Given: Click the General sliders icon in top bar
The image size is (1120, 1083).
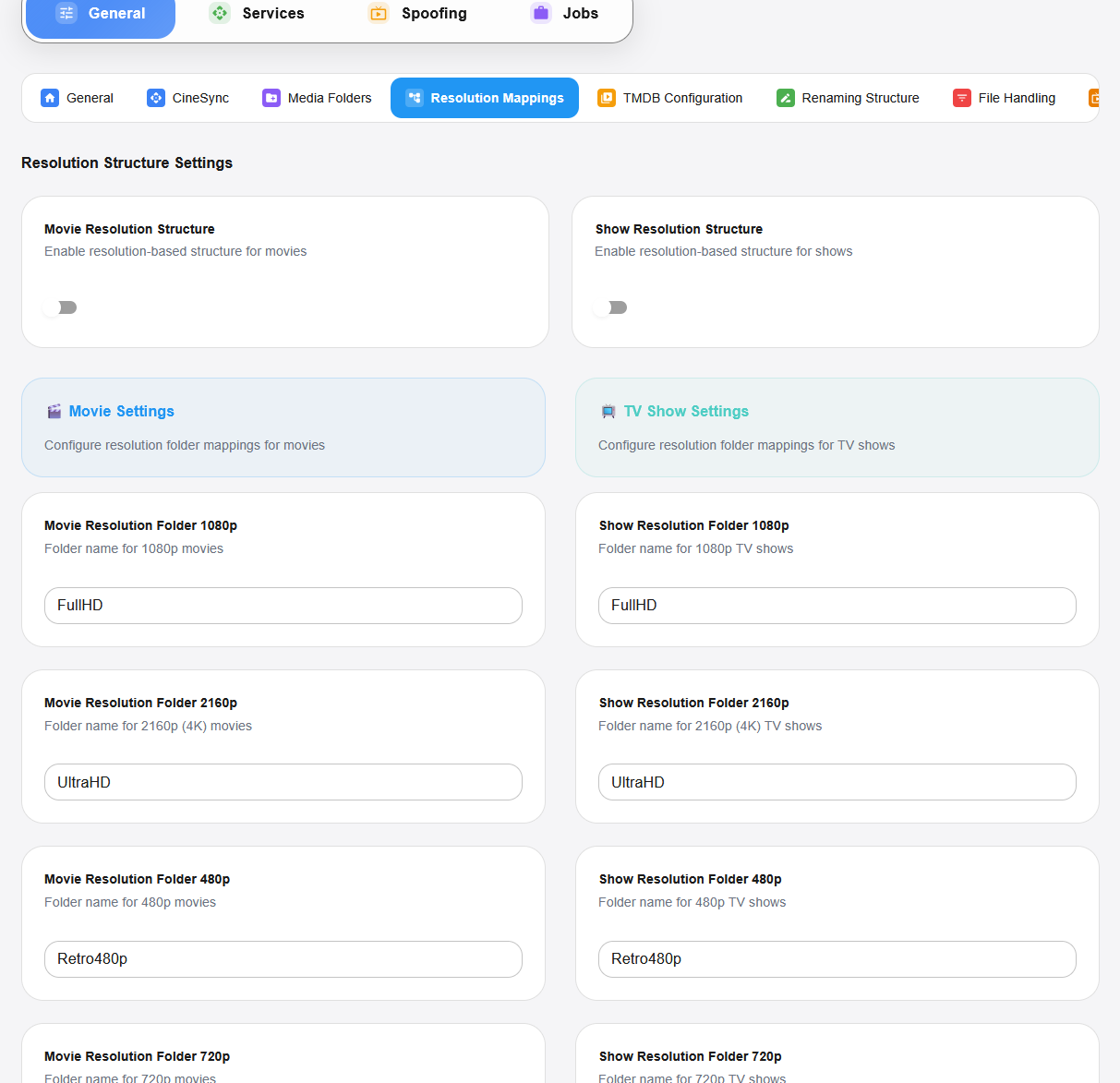Looking at the screenshot, I should coord(66,13).
